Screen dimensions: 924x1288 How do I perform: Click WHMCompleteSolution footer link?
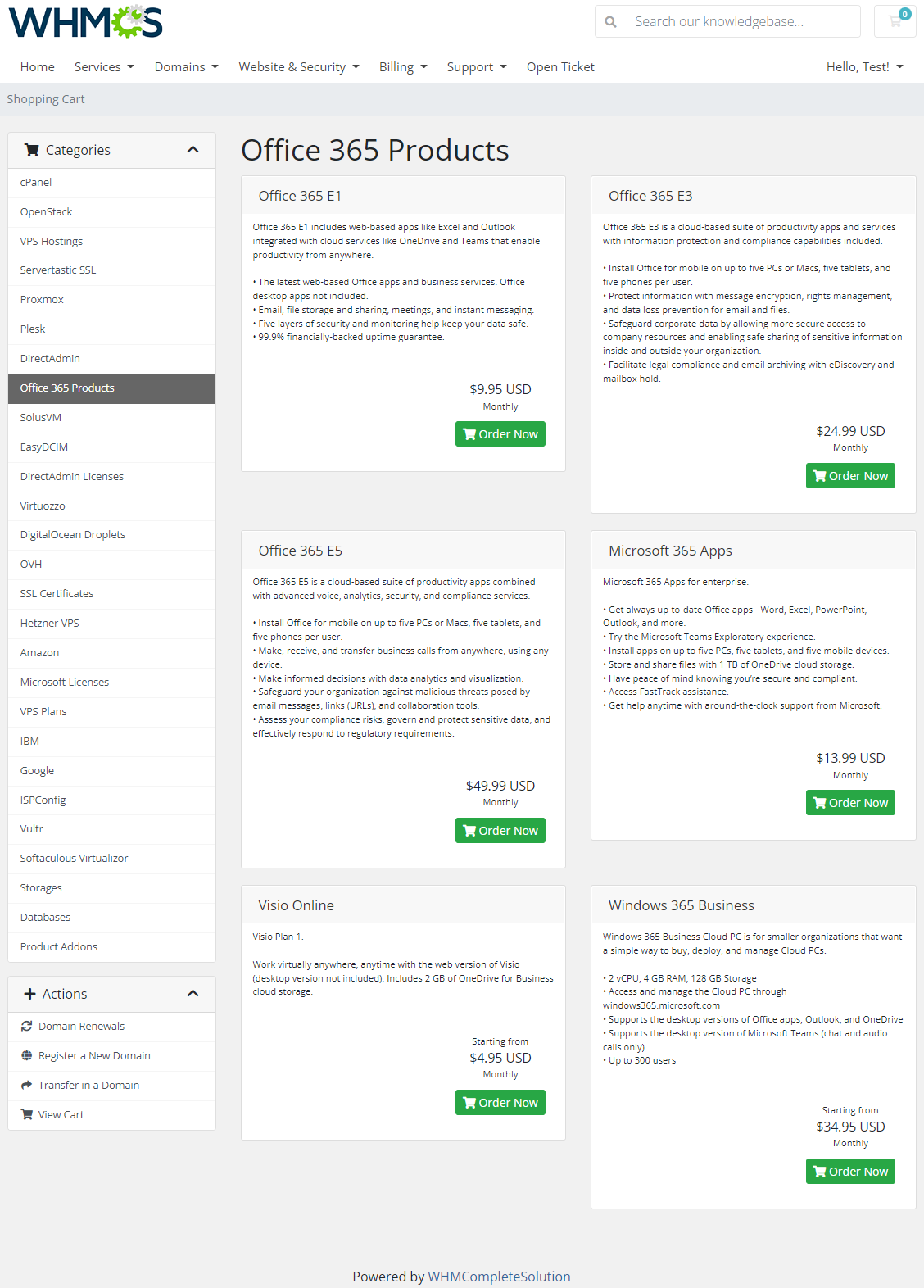pyautogui.click(x=499, y=1277)
